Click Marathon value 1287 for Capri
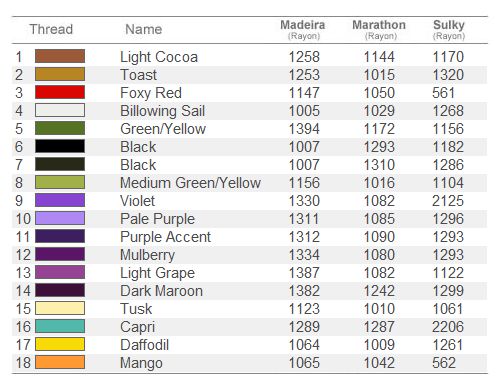500x384 pixels. click(379, 327)
